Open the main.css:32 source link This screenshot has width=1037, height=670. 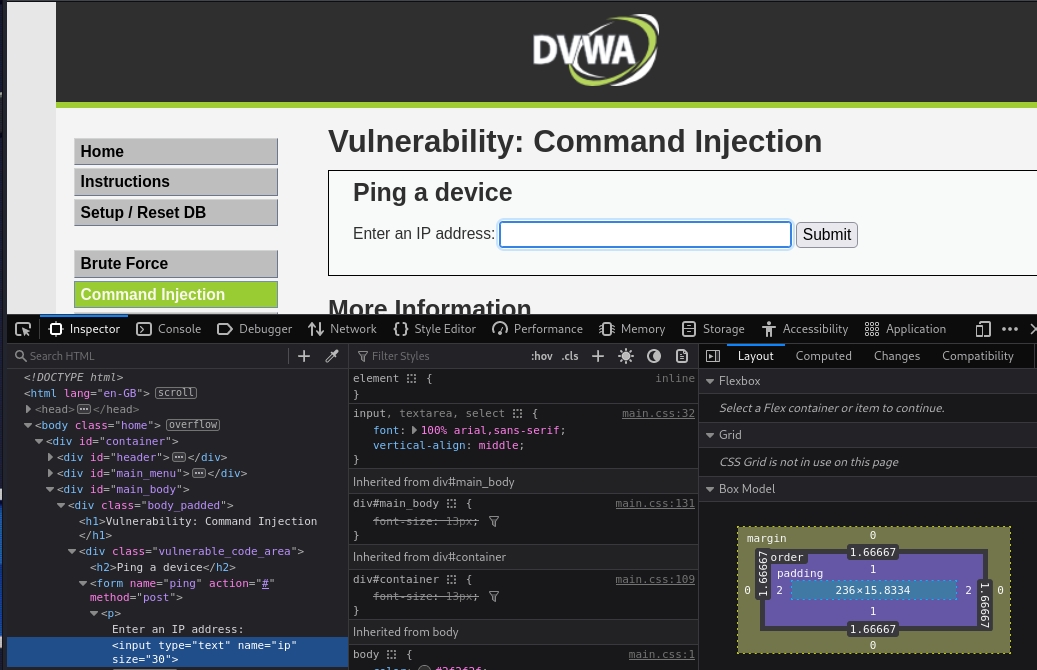(x=658, y=413)
